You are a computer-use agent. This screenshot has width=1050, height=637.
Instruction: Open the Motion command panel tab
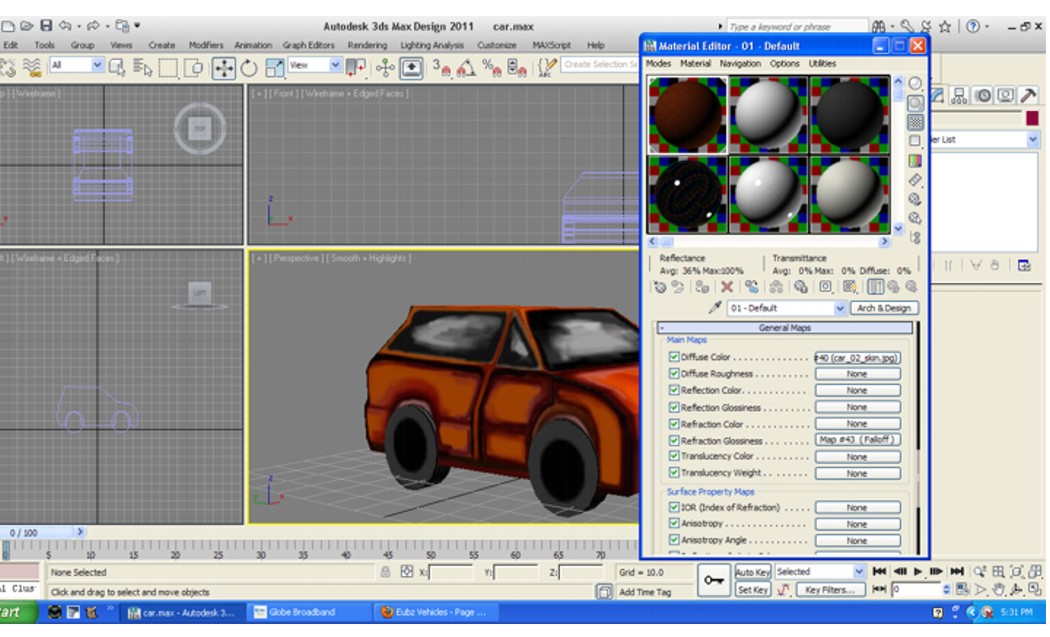[x=982, y=96]
